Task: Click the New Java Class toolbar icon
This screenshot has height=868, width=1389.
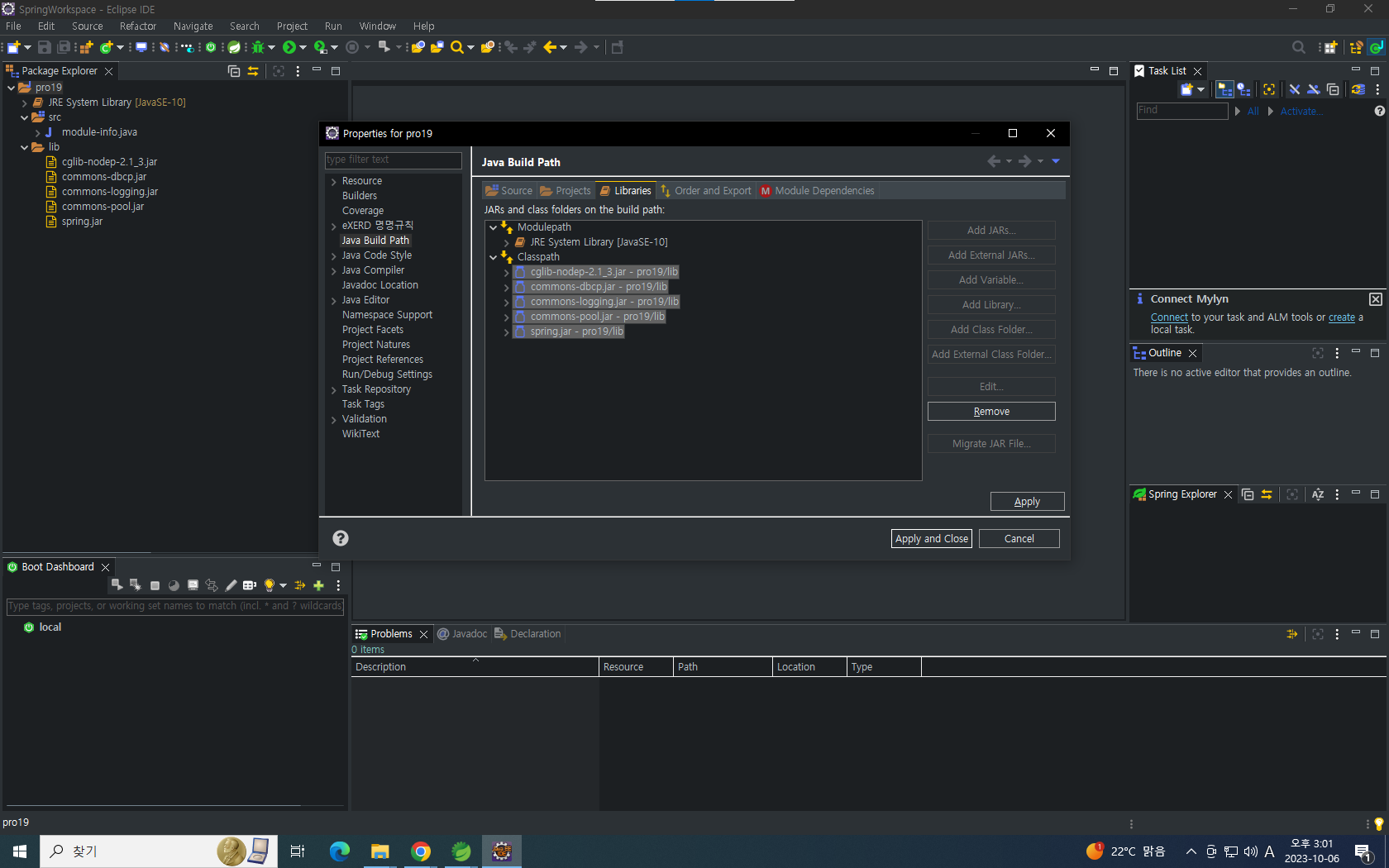Action: [x=107, y=47]
